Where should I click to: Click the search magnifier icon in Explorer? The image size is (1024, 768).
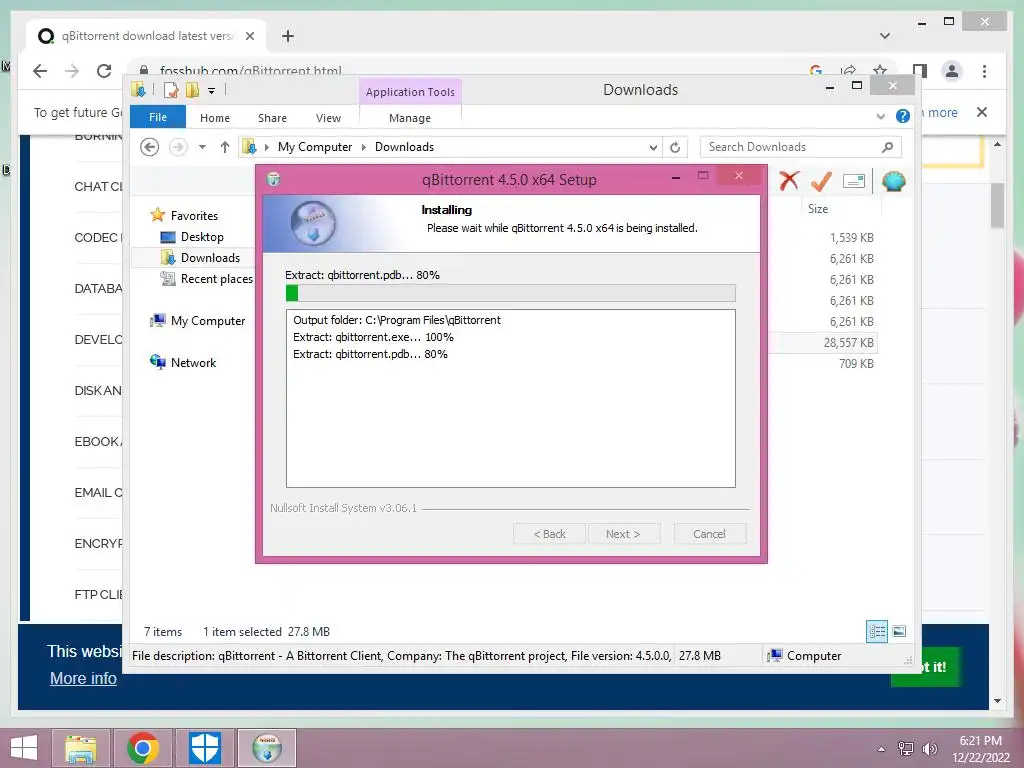tap(887, 147)
